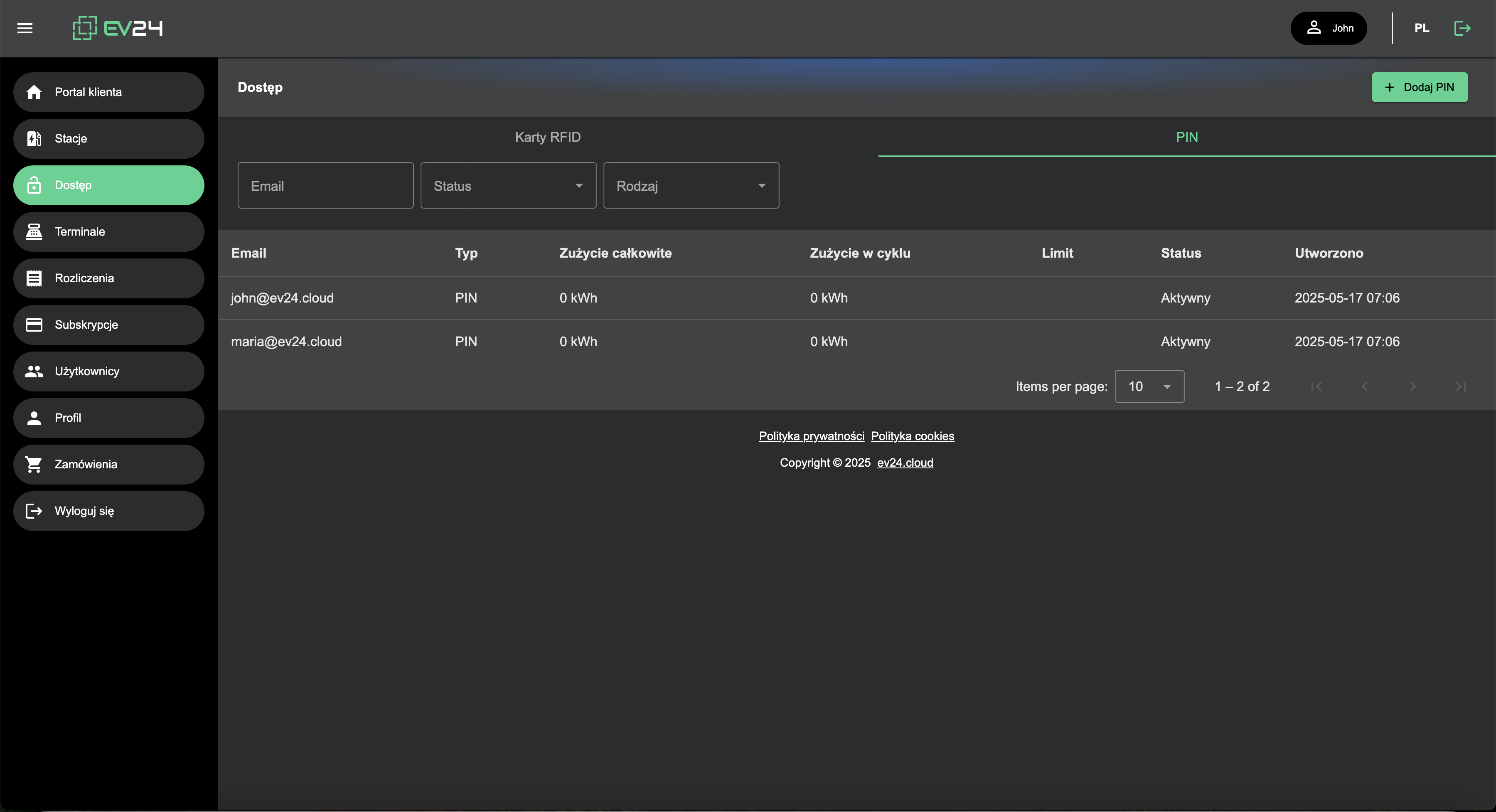Open John user profile button
This screenshot has height=812, width=1496.
click(x=1329, y=28)
